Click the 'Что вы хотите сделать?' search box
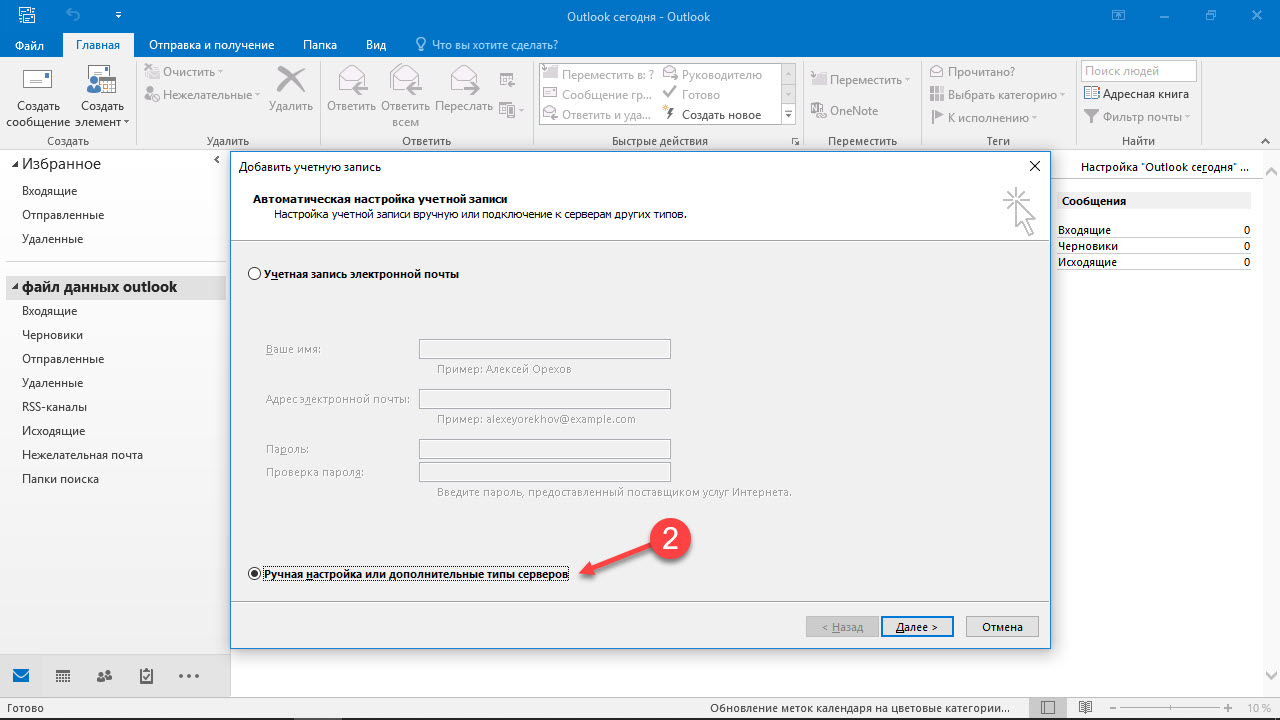This screenshot has height=720, width=1280. [487, 45]
